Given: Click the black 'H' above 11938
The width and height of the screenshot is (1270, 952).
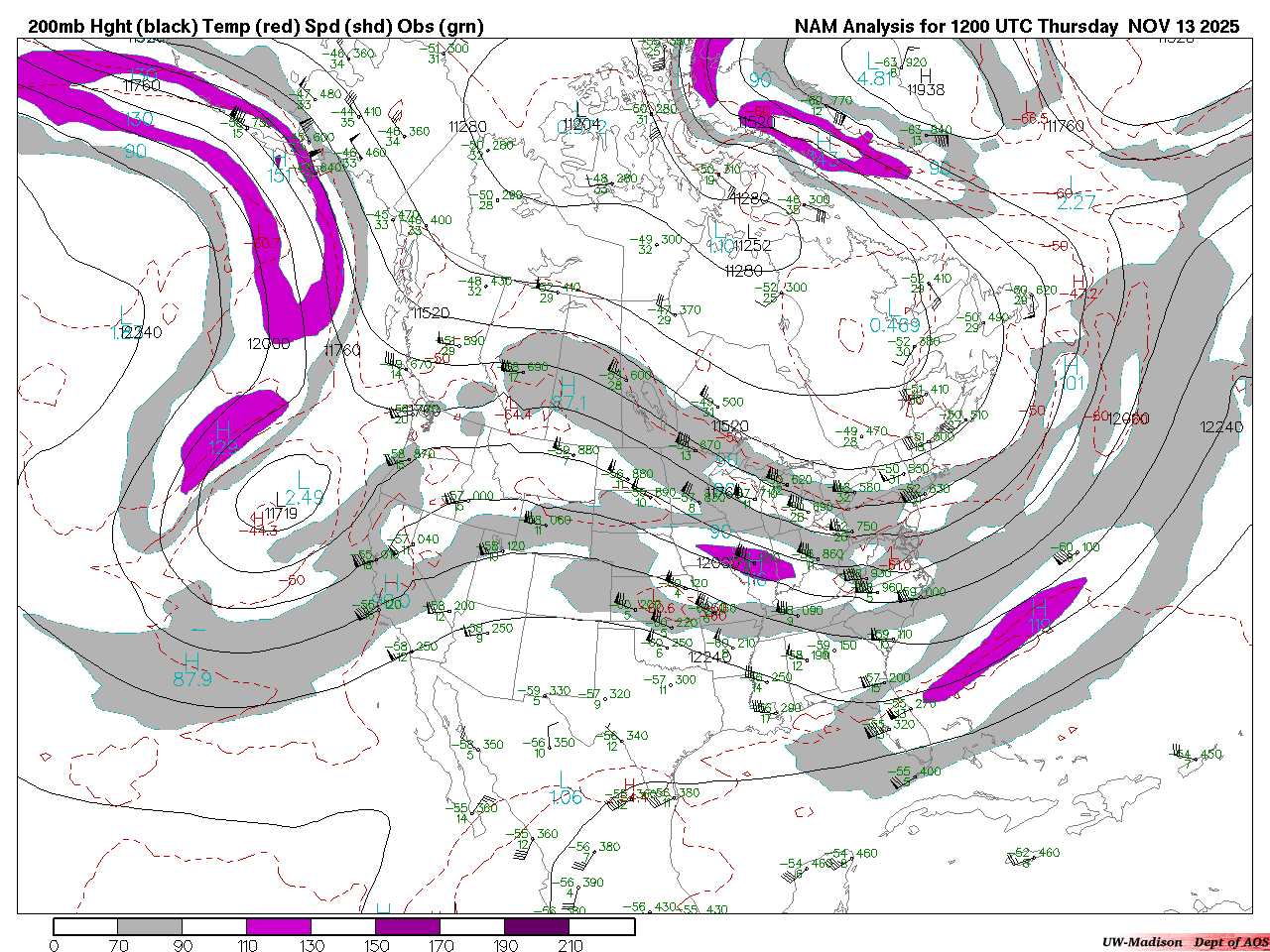Looking at the screenshot, I should (926, 75).
